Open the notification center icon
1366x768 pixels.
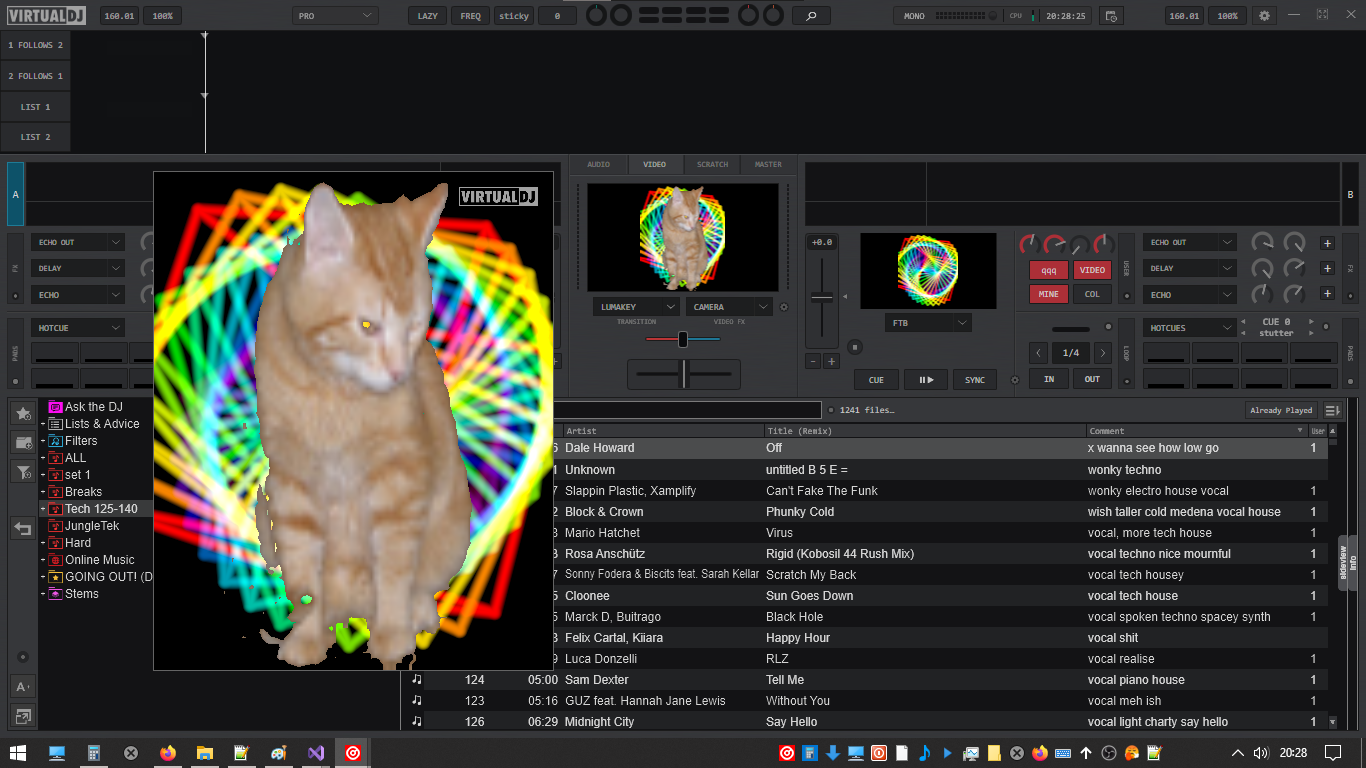click(1332, 753)
